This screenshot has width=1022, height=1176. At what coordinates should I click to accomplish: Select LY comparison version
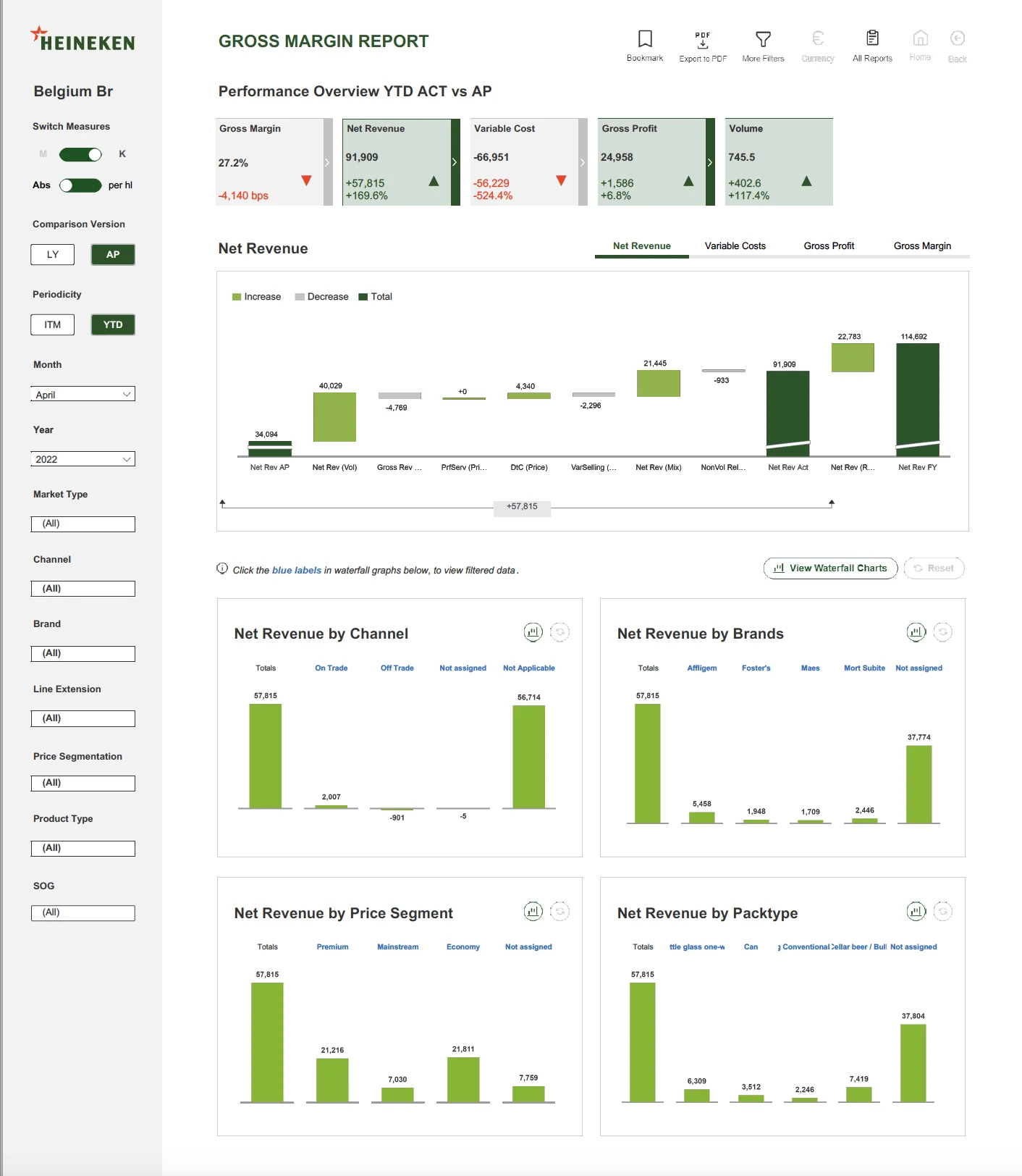pyautogui.click(x=53, y=255)
